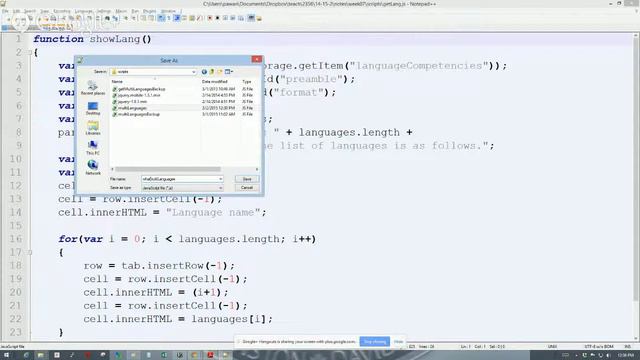Image resolution: width=640 pixels, height=360 pixels.
Task: Open the Plugins menu in Notepad++
Action: 149,11
